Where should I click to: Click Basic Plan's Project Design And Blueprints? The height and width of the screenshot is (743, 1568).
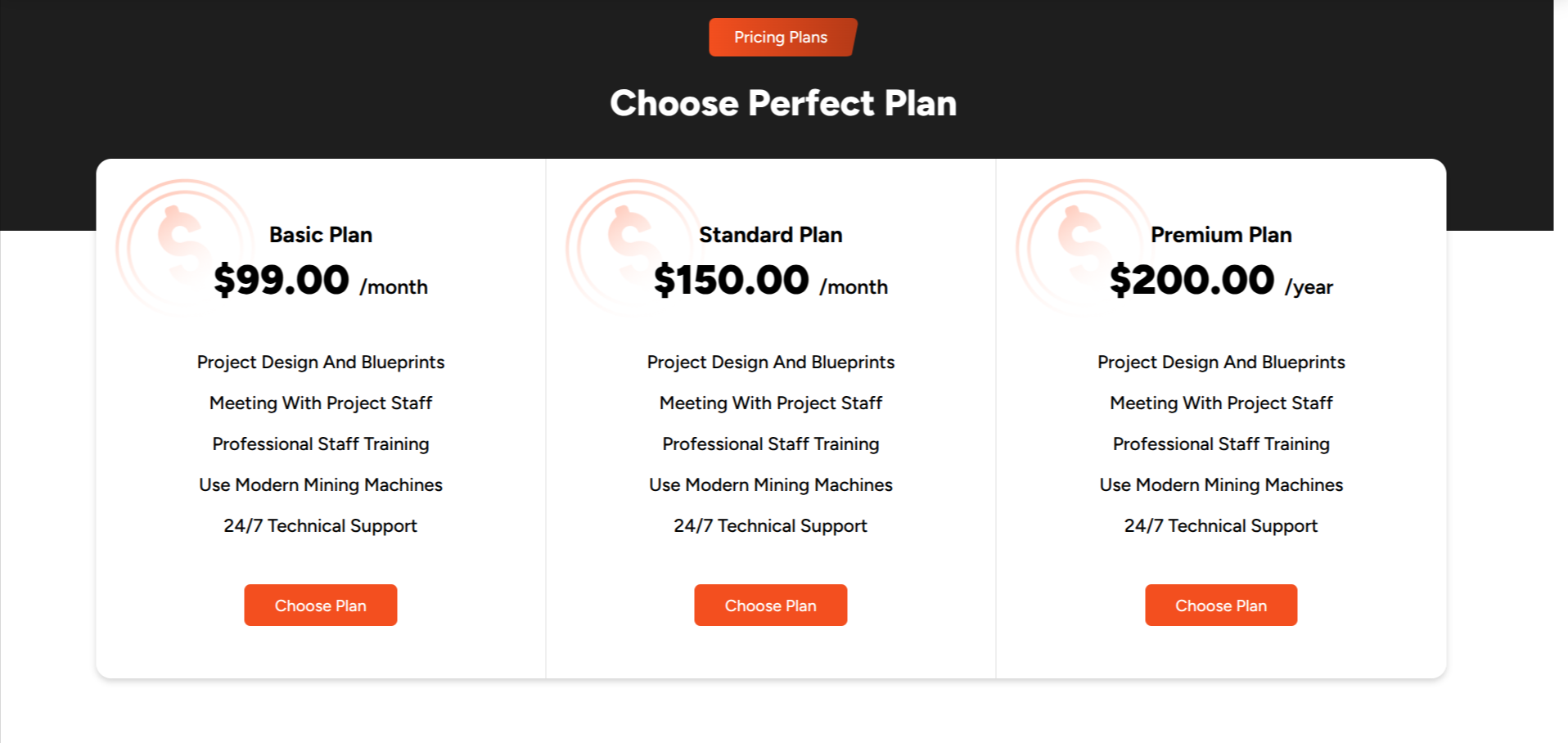tap(321, 362)
